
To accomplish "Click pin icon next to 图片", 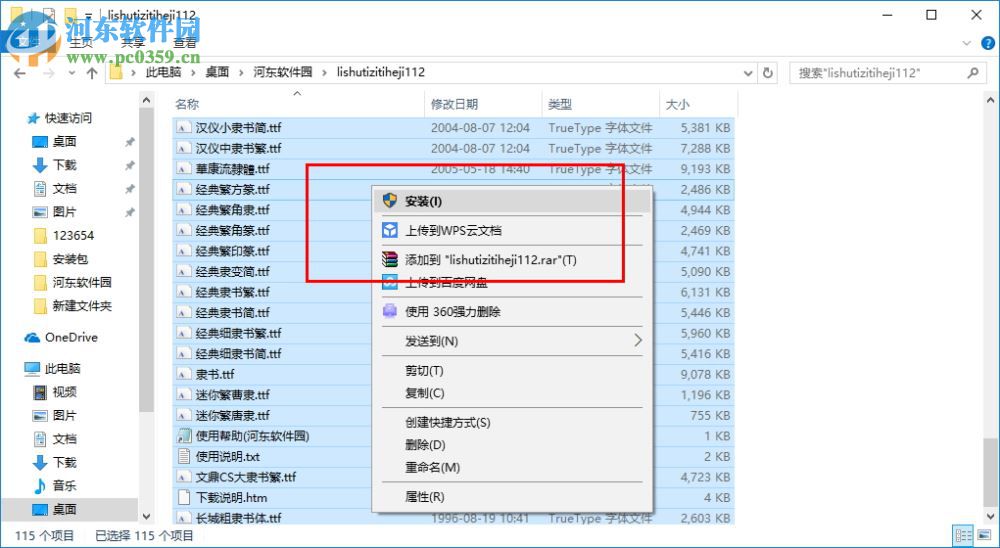I will click(x=129, y=212).
